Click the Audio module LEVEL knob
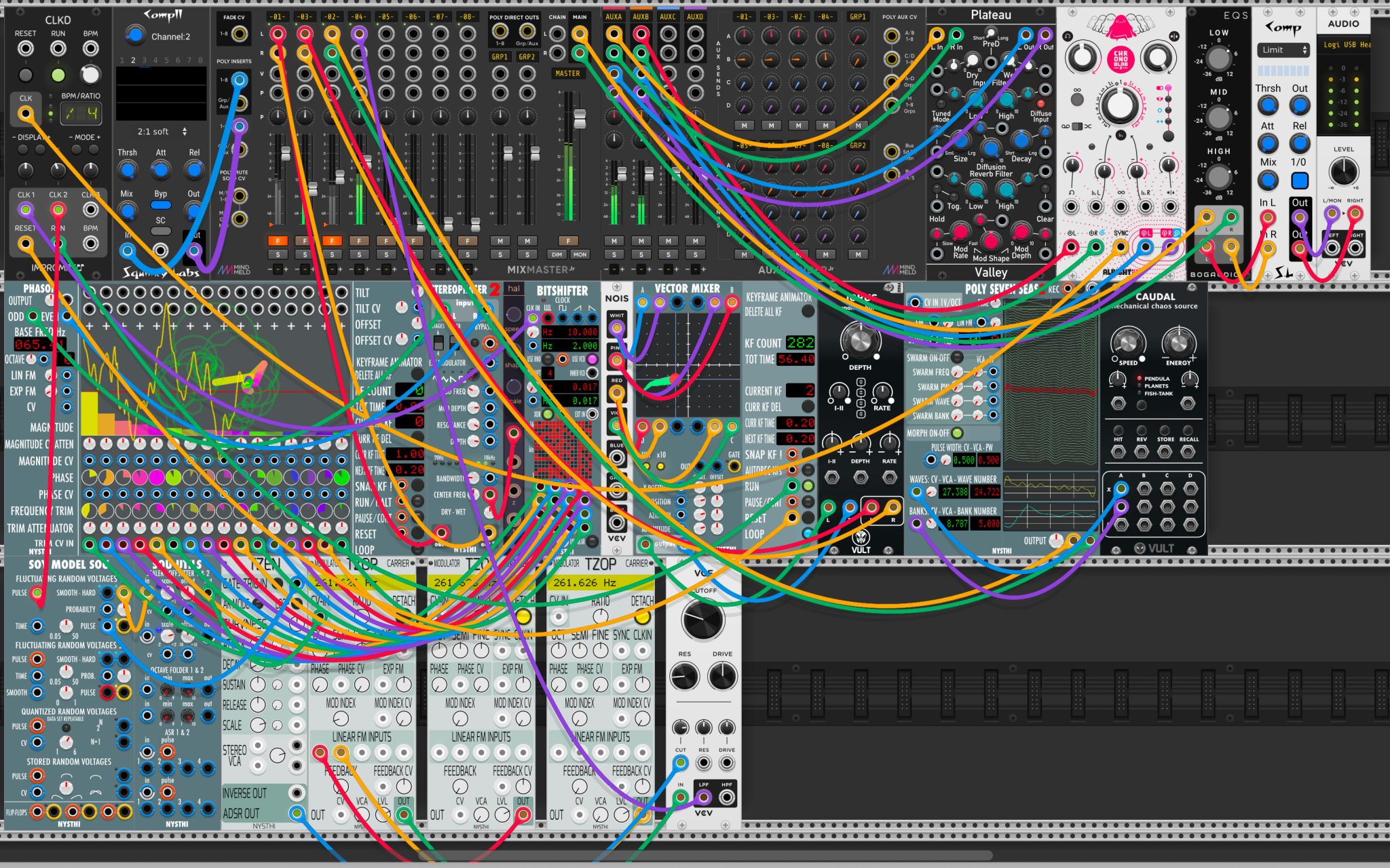The height and width of the screenshot is (868, 1390). 1343,171
